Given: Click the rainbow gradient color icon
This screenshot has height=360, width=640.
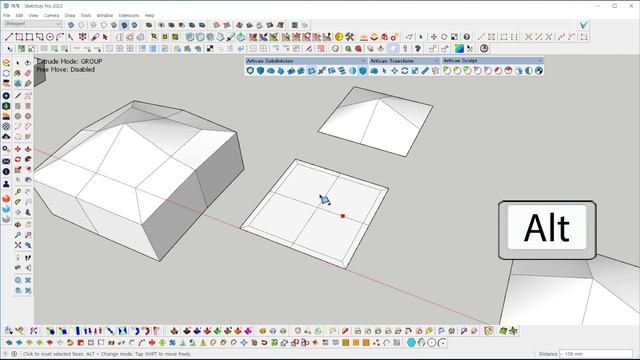Looking at the screenshot, I should point(459,49).
